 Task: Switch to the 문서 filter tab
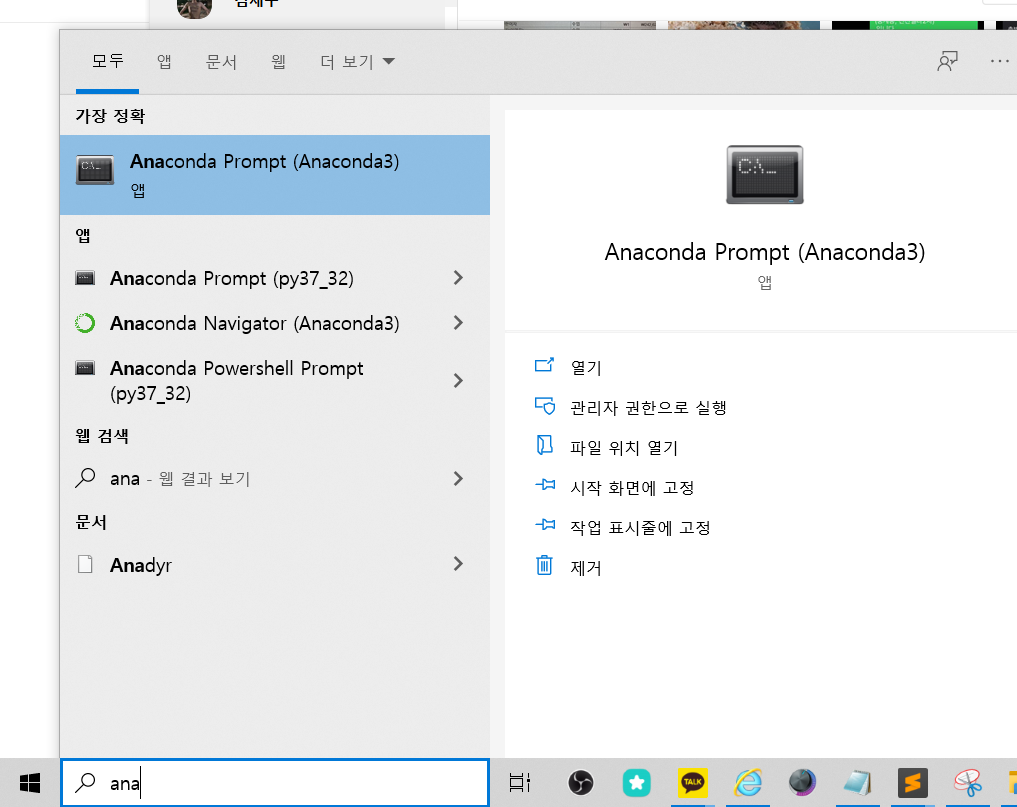(221, 62)
